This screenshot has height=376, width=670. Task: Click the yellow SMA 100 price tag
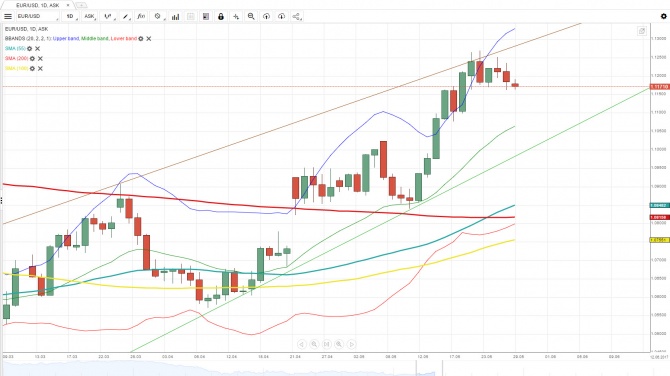[659, 240]
